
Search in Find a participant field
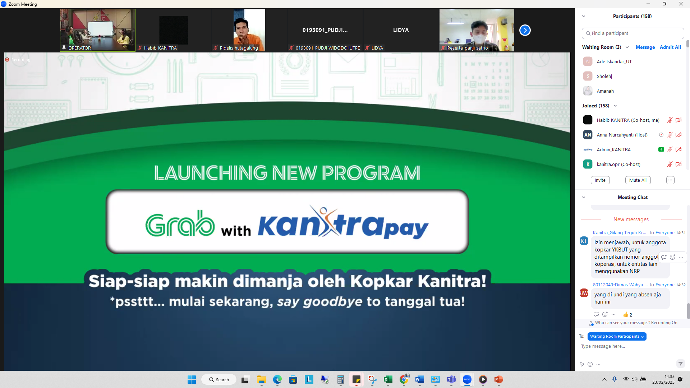point(632,33)
